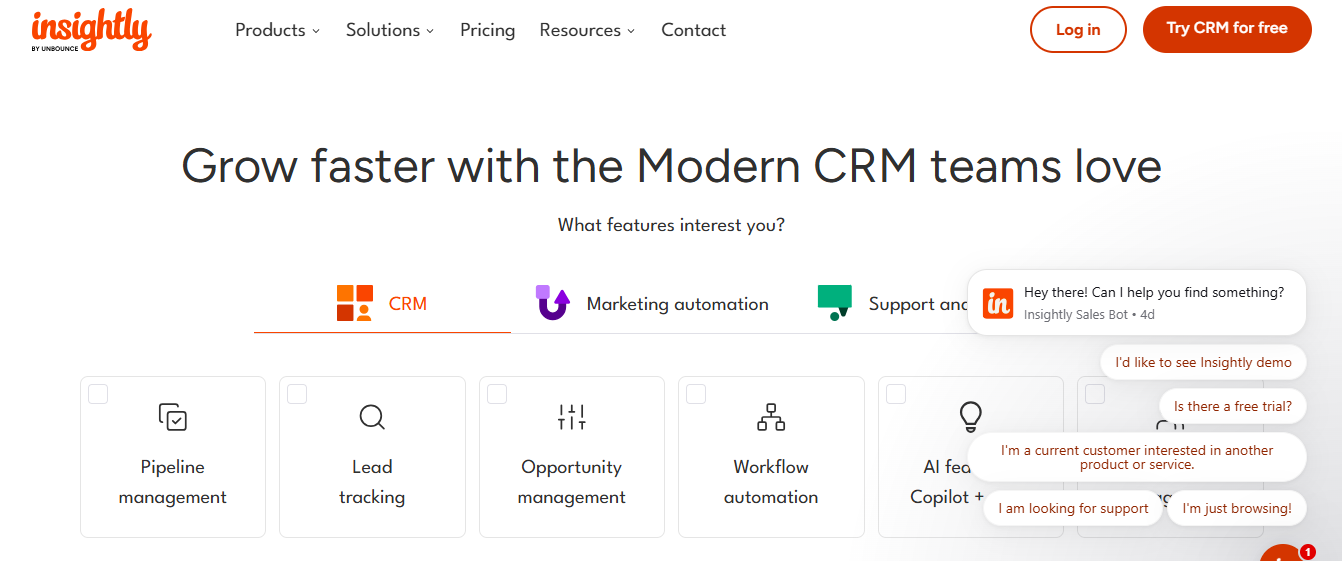Expand the Resources dropdown menu

tap(587, 30)
